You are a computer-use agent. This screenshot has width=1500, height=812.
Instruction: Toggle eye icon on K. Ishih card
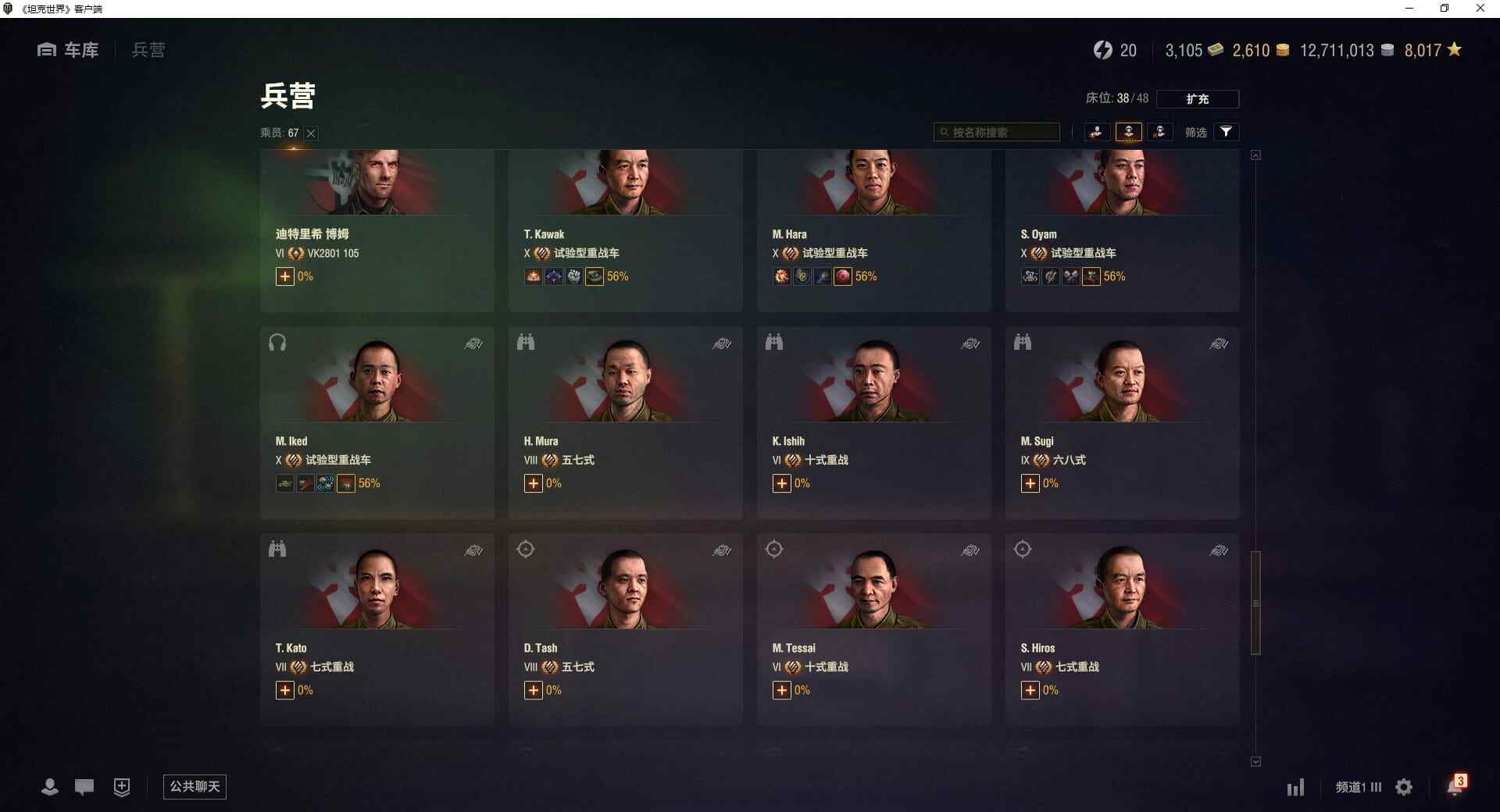970,344
